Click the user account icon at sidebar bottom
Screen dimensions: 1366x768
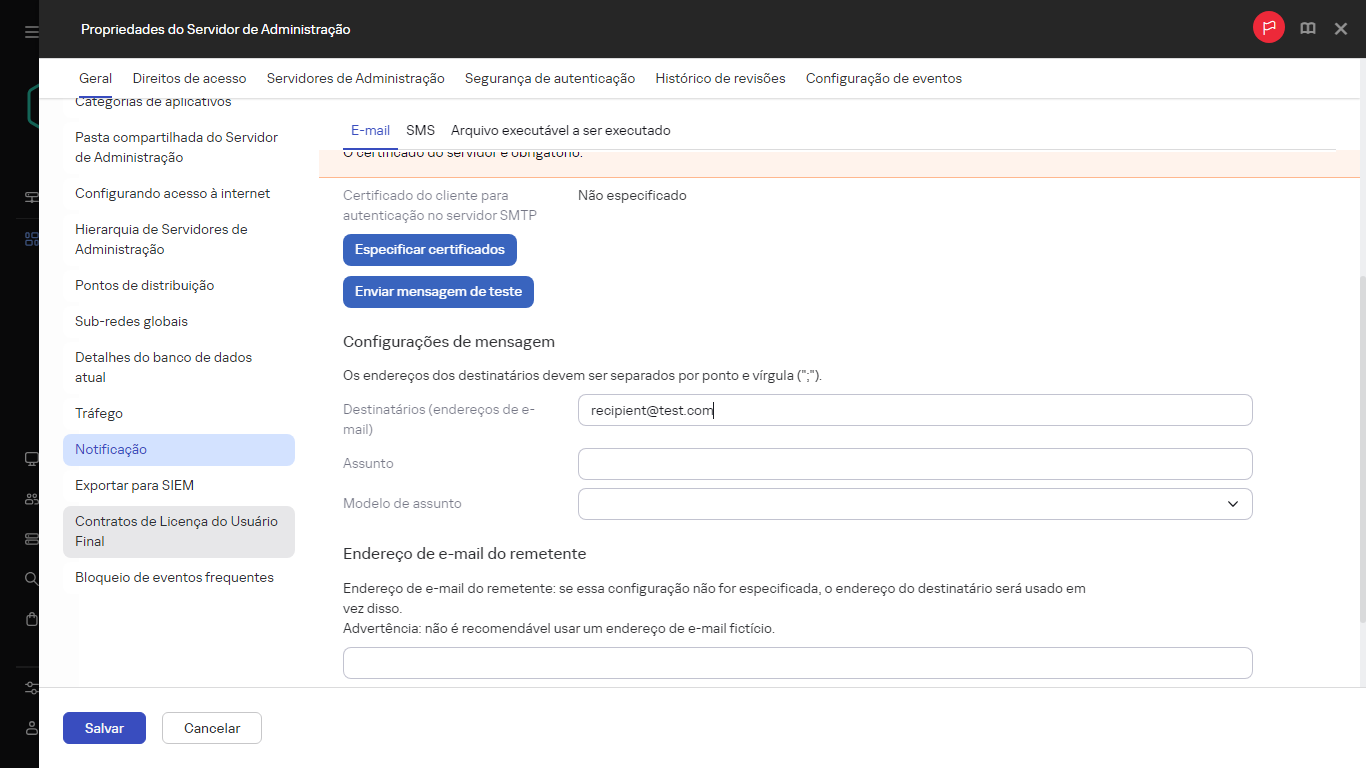click(x=29, y=728)
